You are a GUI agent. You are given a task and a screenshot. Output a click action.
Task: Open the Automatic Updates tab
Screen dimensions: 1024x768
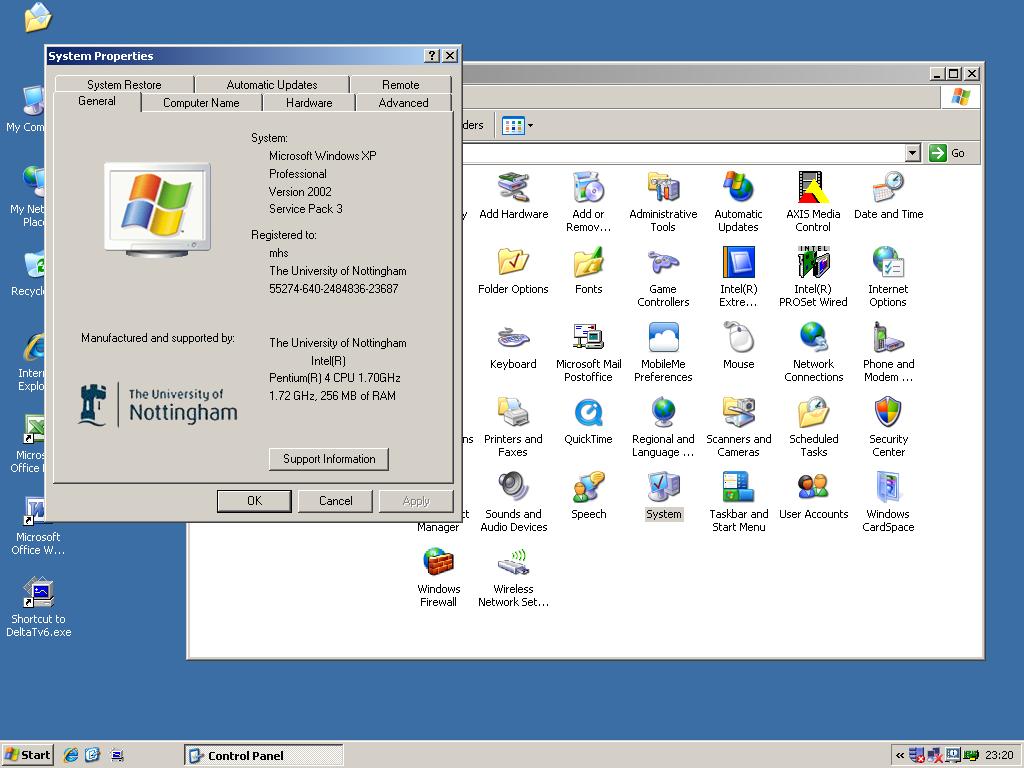coord(272,85)
